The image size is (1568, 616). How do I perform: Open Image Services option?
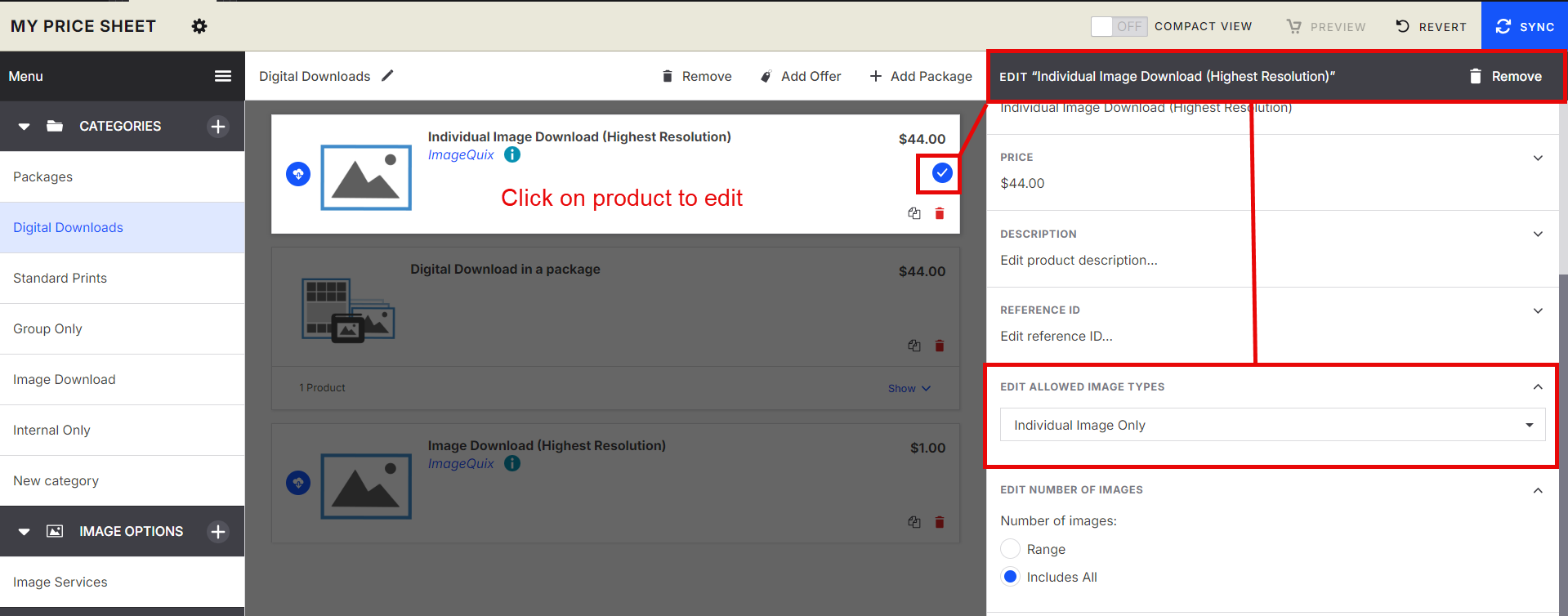coord(123,582)
